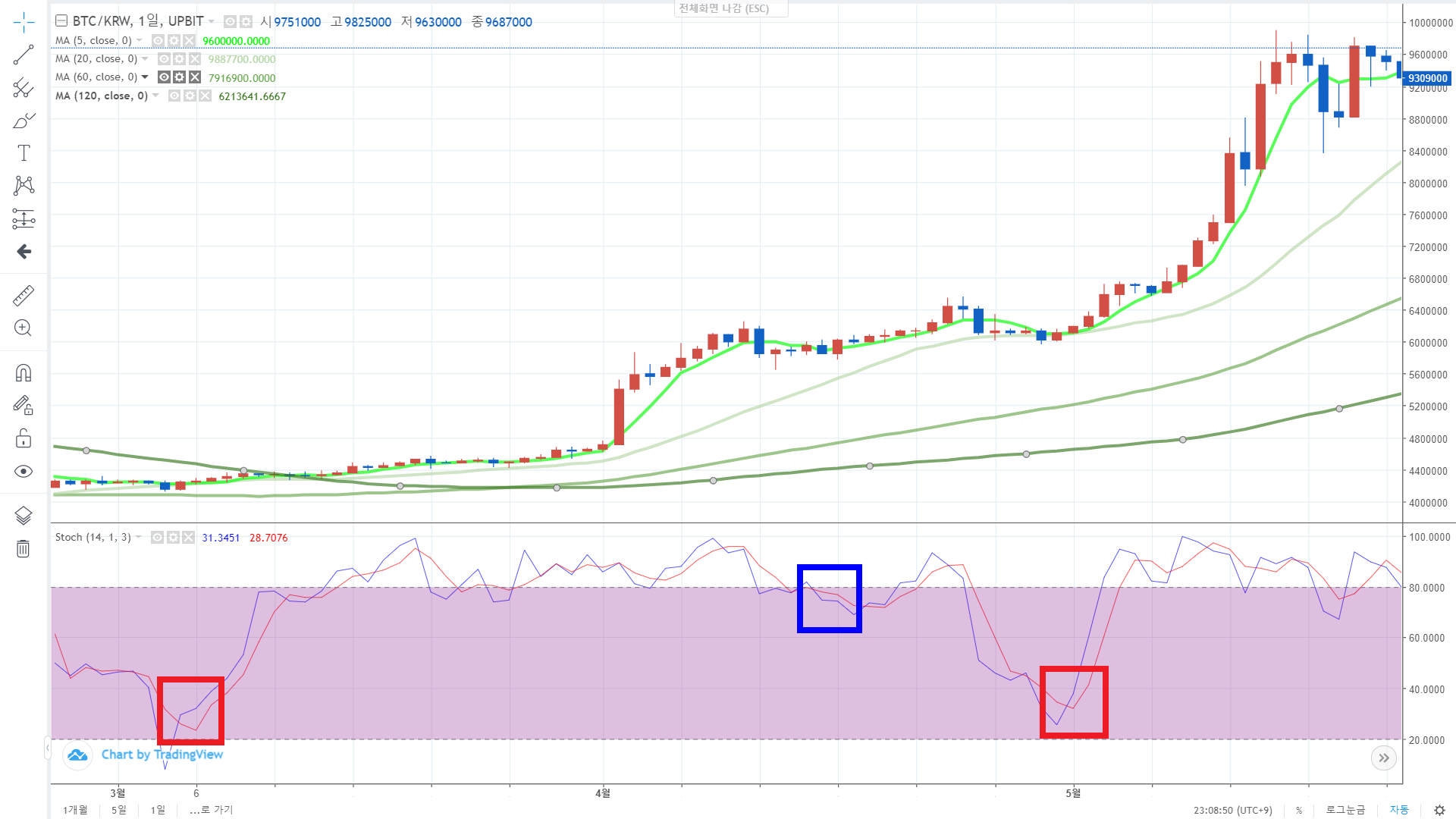This screenshot has height=819, width=1456.
Task: Collapse the legend with minus box
Action: (x=61, y=21)
